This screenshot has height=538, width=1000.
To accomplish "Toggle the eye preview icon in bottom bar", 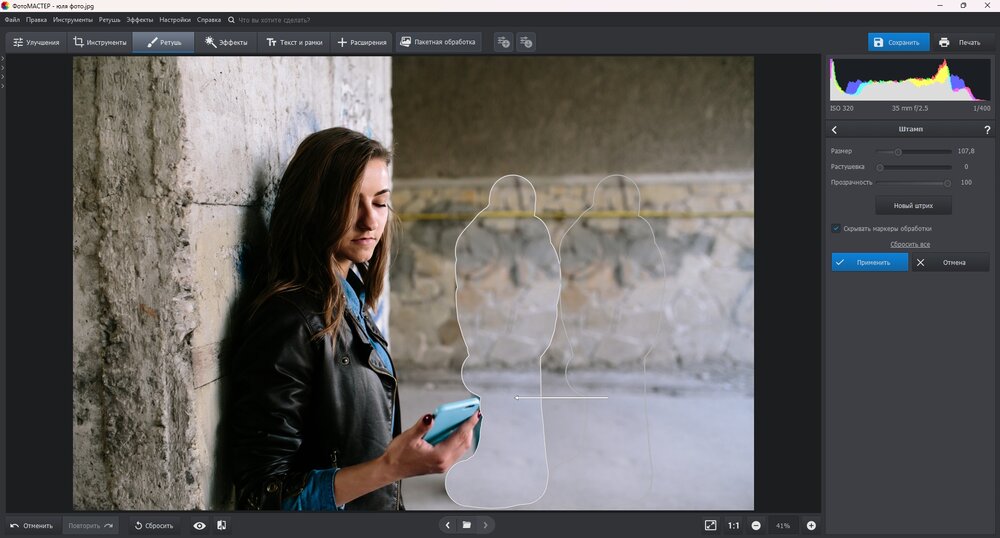I will 199,525.
